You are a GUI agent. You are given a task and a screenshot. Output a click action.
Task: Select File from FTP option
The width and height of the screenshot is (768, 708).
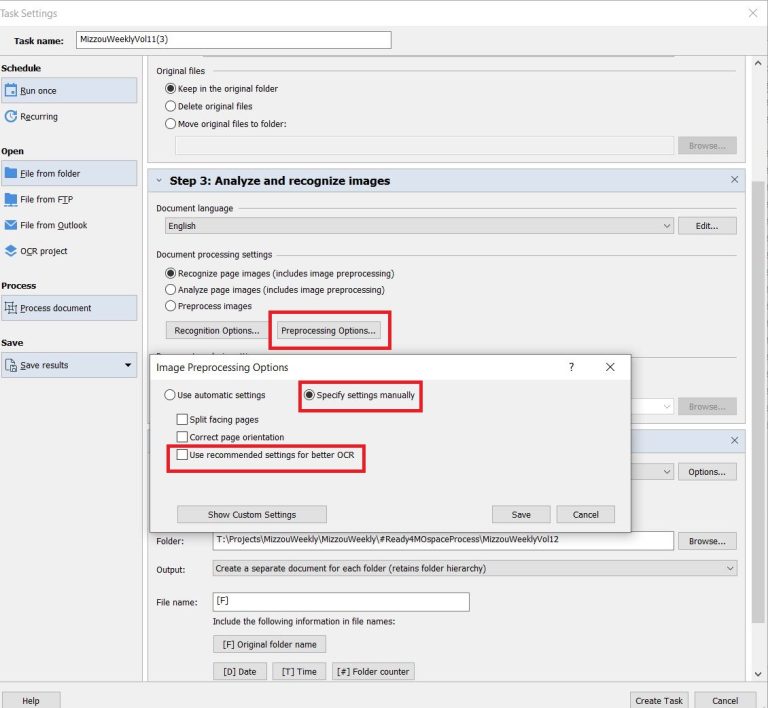(12, 199)
